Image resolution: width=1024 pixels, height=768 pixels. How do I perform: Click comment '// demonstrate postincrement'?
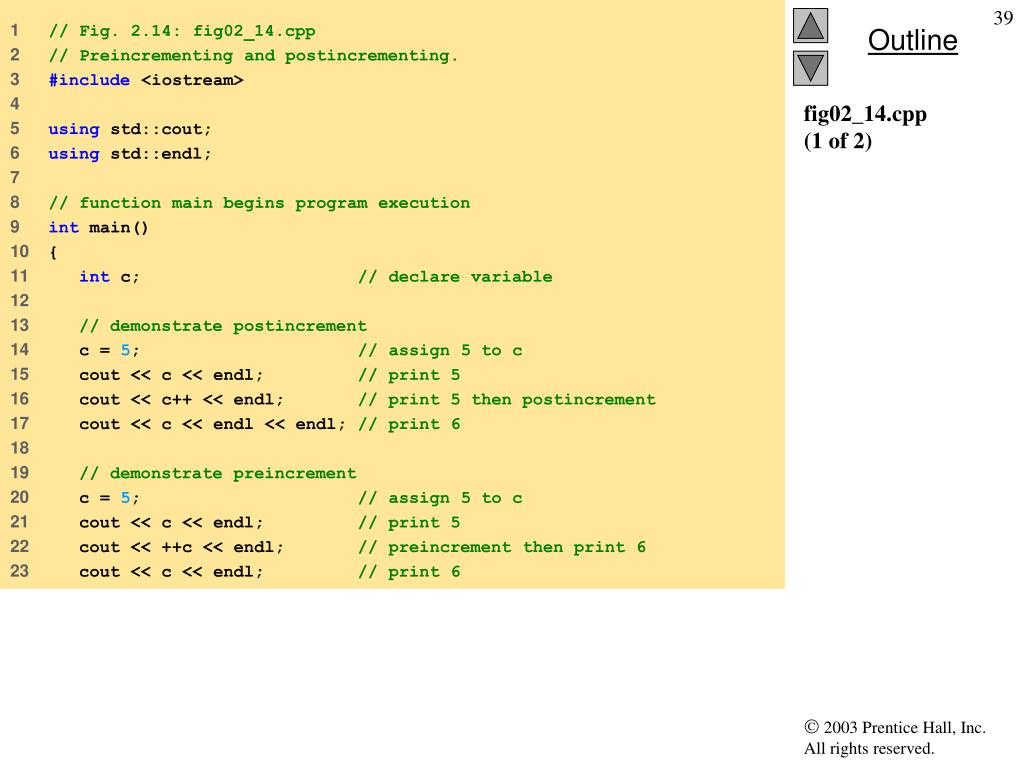[x=223, y=326]
